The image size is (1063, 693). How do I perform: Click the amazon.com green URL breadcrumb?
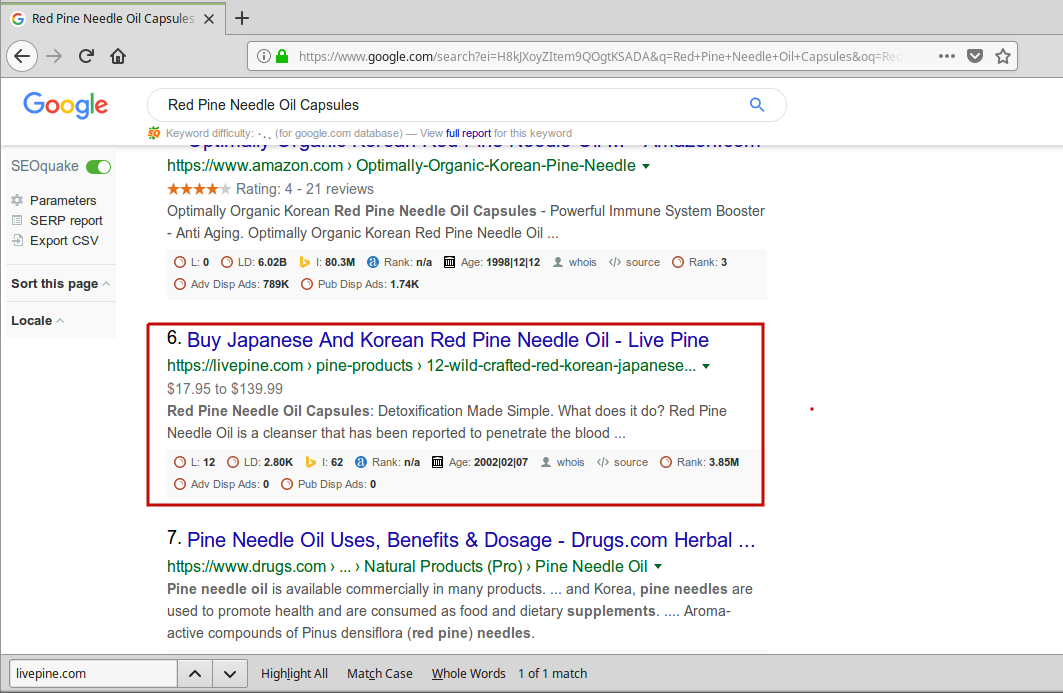click(x=401, y=165)
